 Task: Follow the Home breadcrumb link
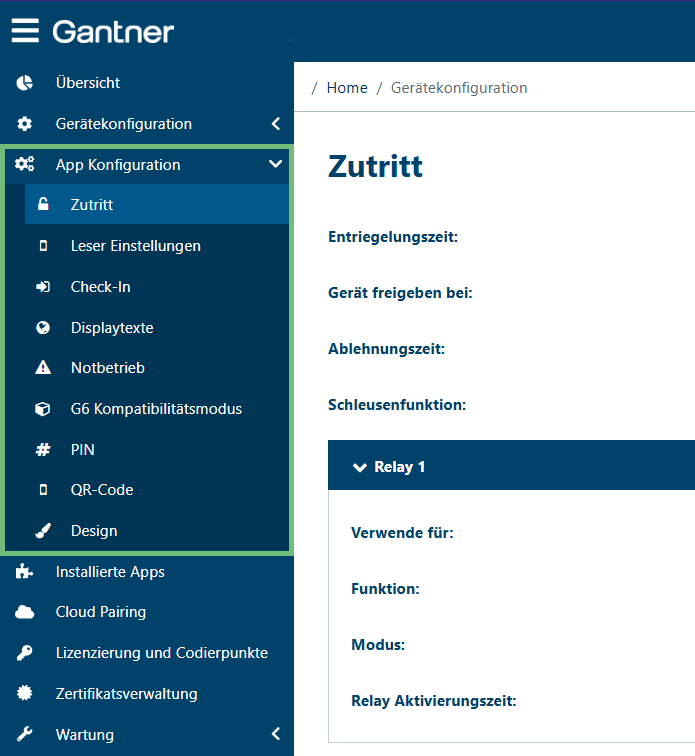(x=347, y=88)
